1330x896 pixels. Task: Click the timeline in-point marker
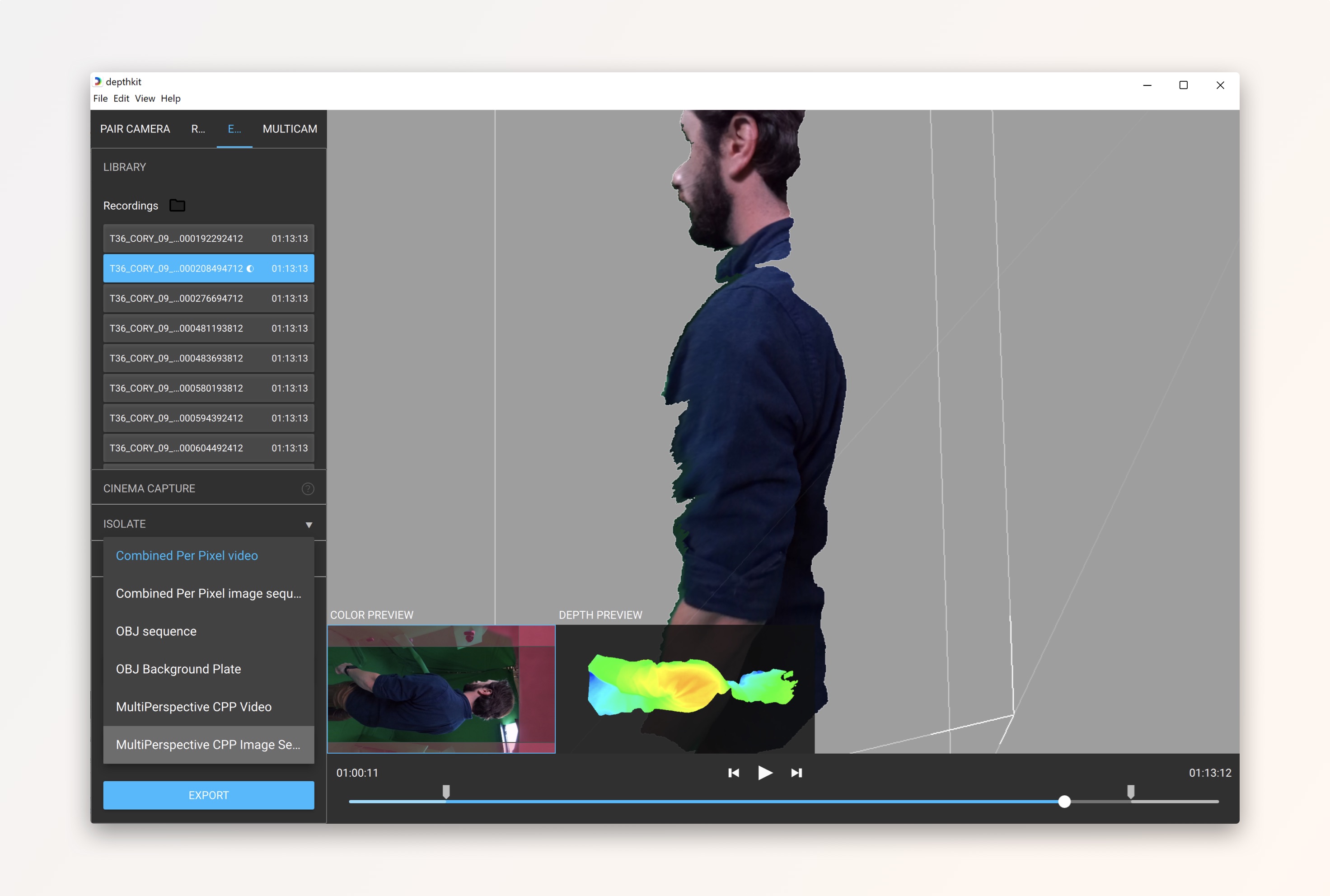[x=446, y=792]
